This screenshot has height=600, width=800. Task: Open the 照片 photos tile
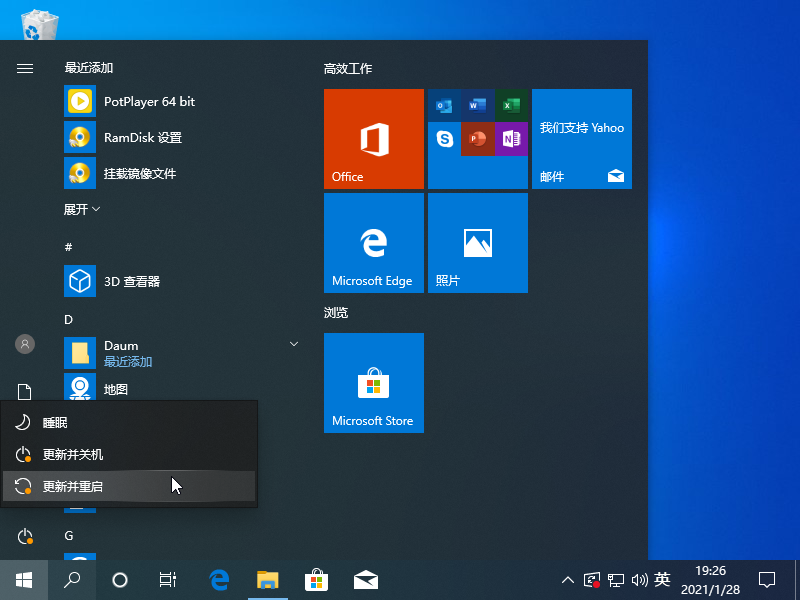pos(477,243)
